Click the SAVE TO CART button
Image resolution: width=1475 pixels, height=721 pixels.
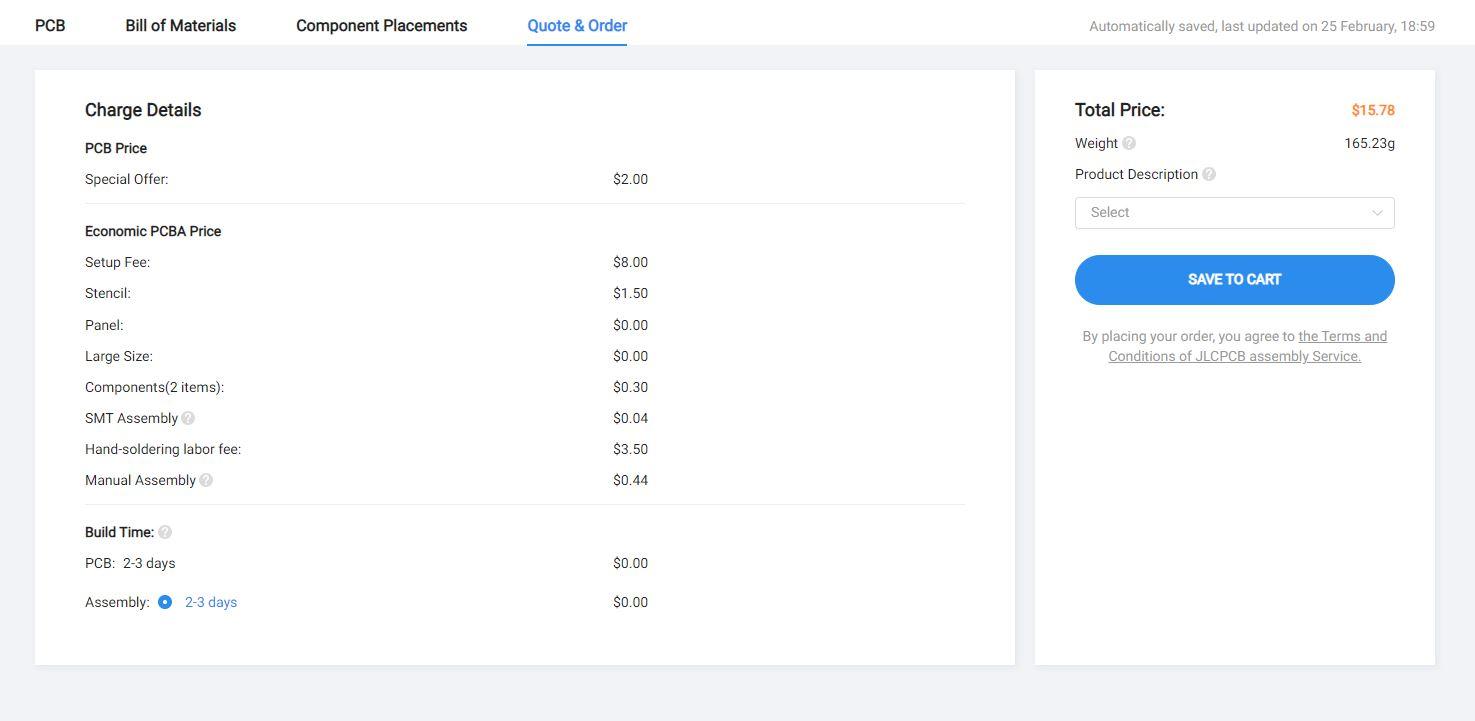click(1235, 280)
